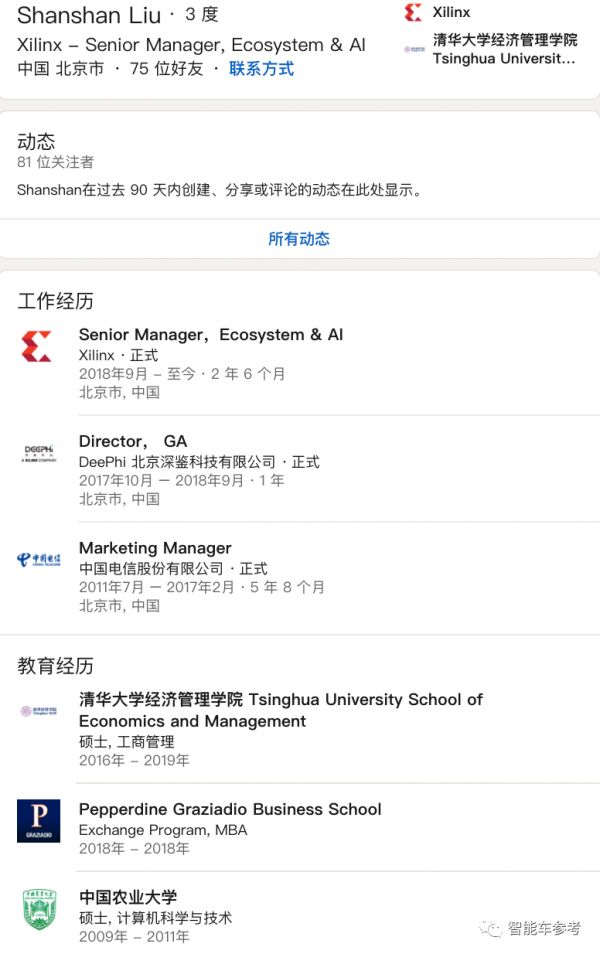Open the 中国农业大学 education entry

[128, 897]
